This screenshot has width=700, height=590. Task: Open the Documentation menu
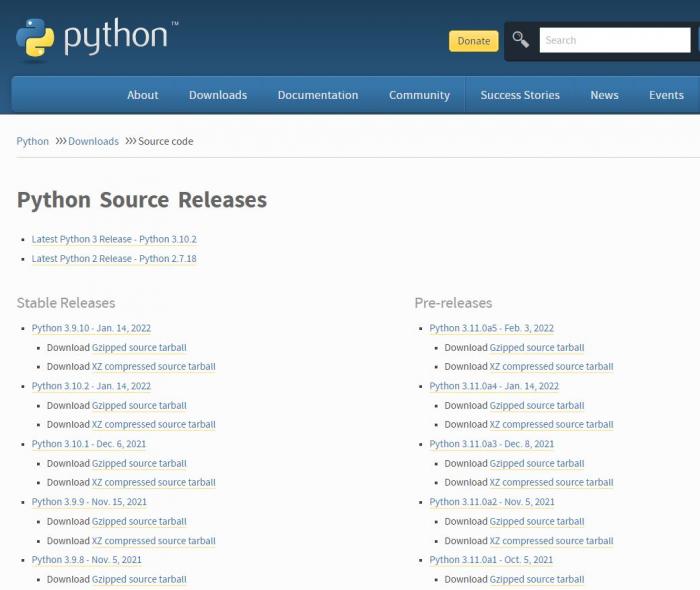pyautogui.click(x=318, y=95)
